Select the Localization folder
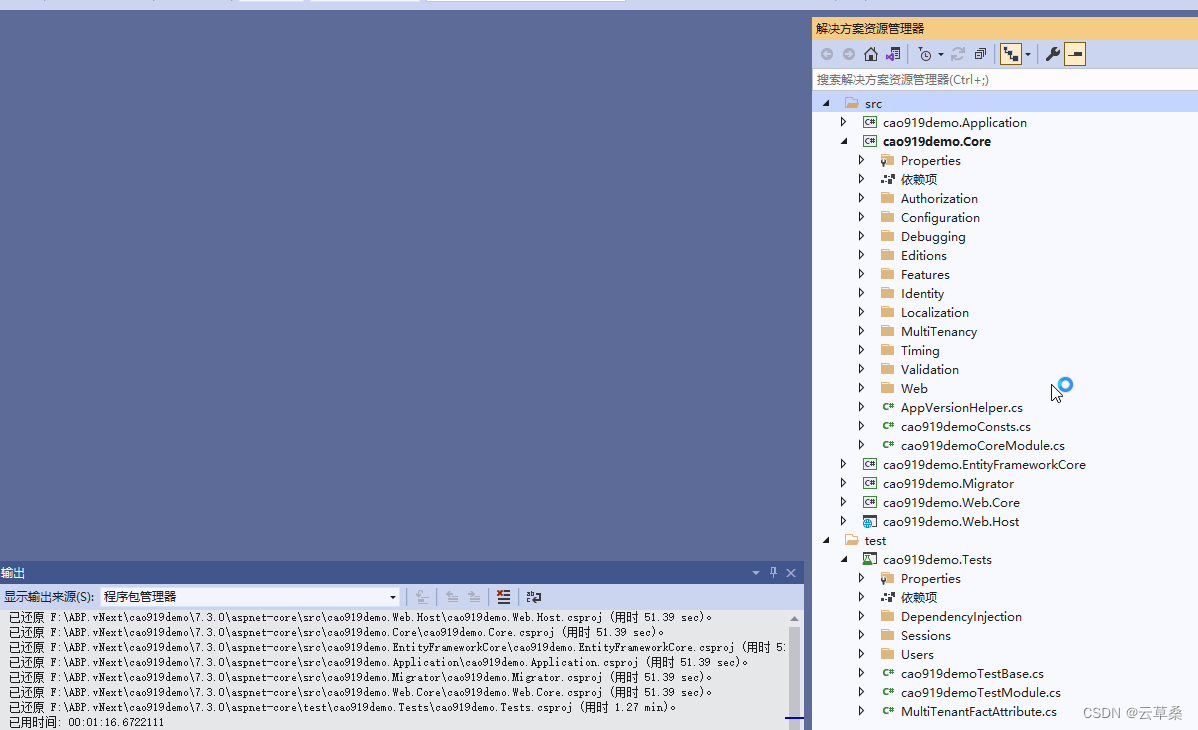This screenshot has width=1198, height=730. pyautogui.click(x=934, y=313)
